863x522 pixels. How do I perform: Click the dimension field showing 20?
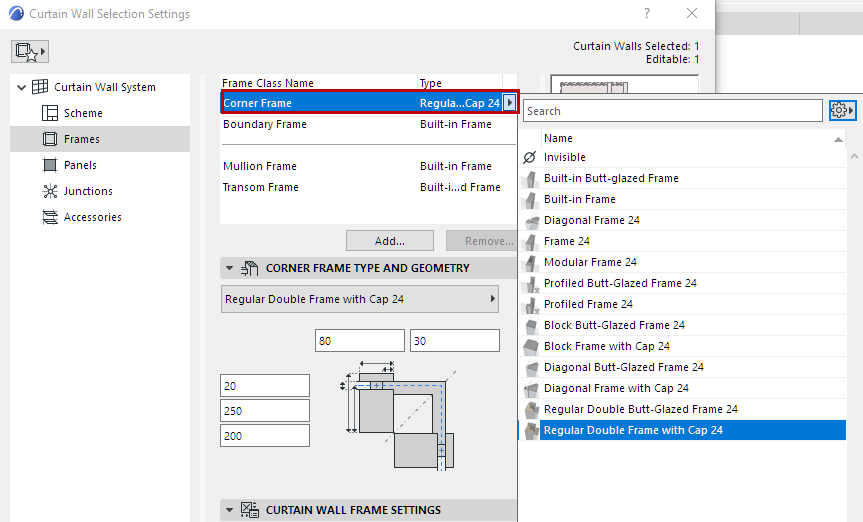coord(265,385)
